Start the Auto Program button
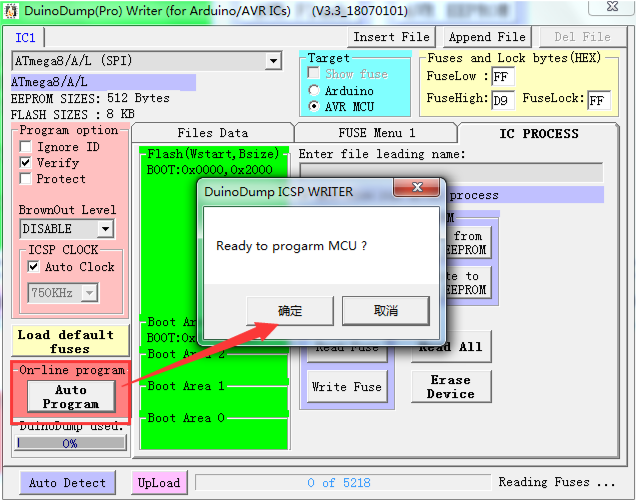The width and height of the screenshot is (636, 500). 71,397
